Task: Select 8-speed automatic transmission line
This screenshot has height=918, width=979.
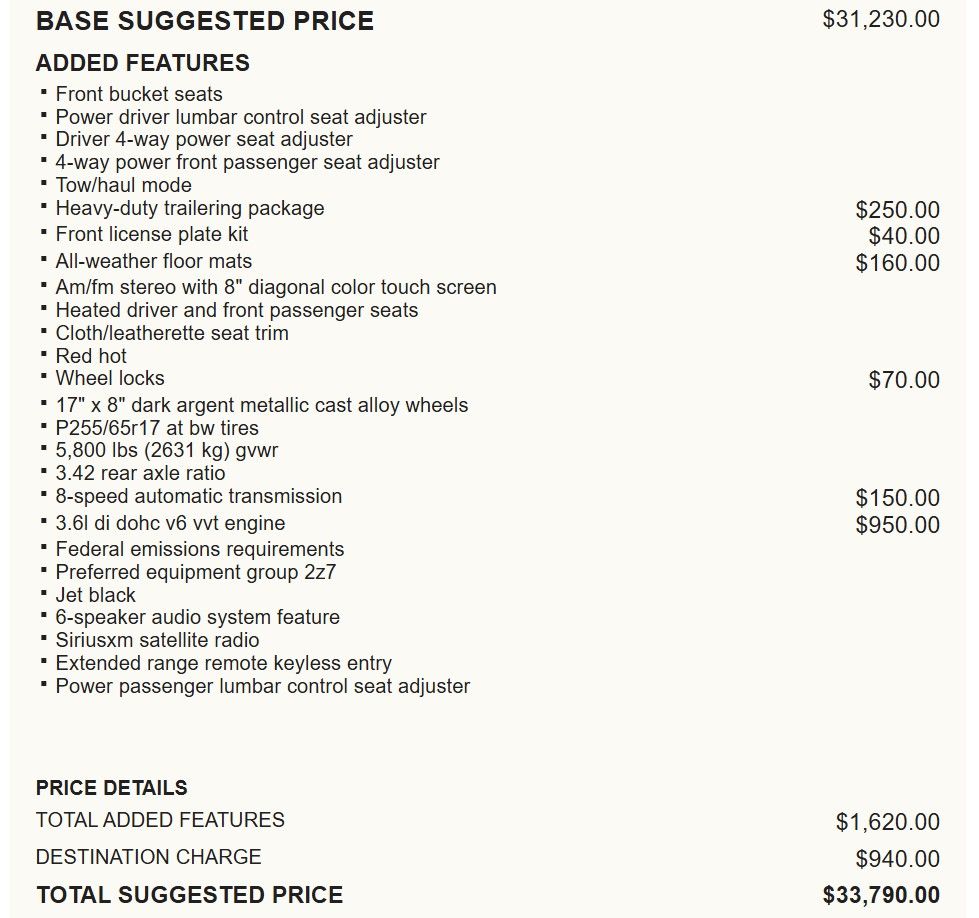Action: tap(198, 496)
